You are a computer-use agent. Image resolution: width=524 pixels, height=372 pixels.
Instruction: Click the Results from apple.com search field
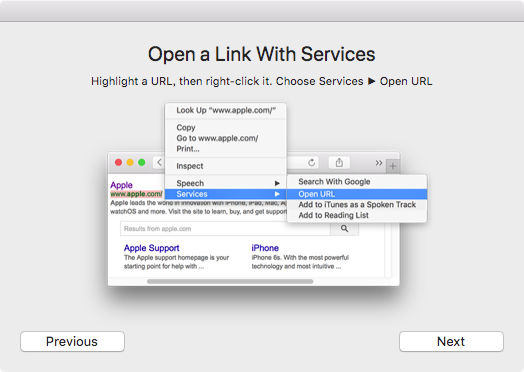(226, 229)
